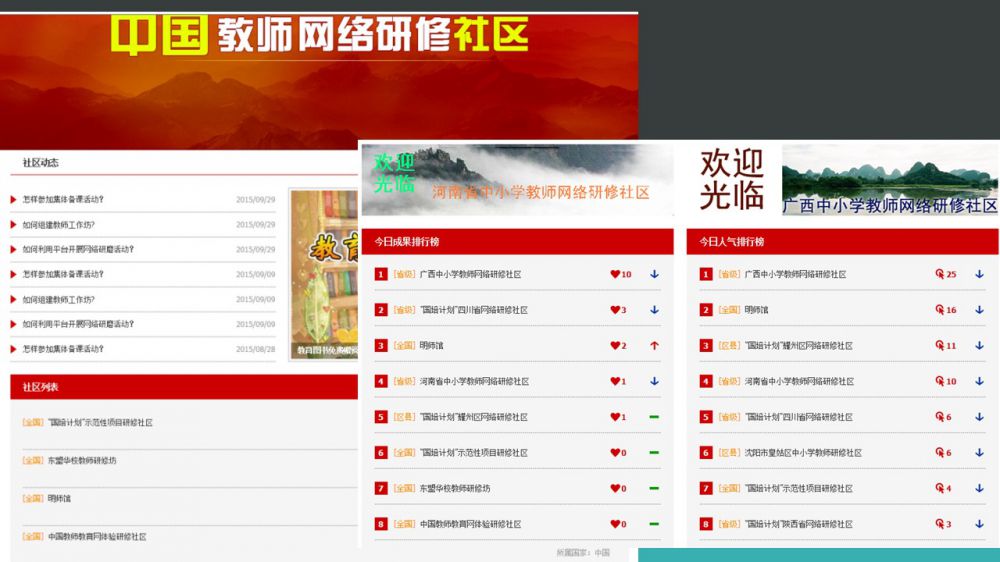Open 明师馆 in the 社区列表 section
1000x562 pixels.
click(59, 498)
